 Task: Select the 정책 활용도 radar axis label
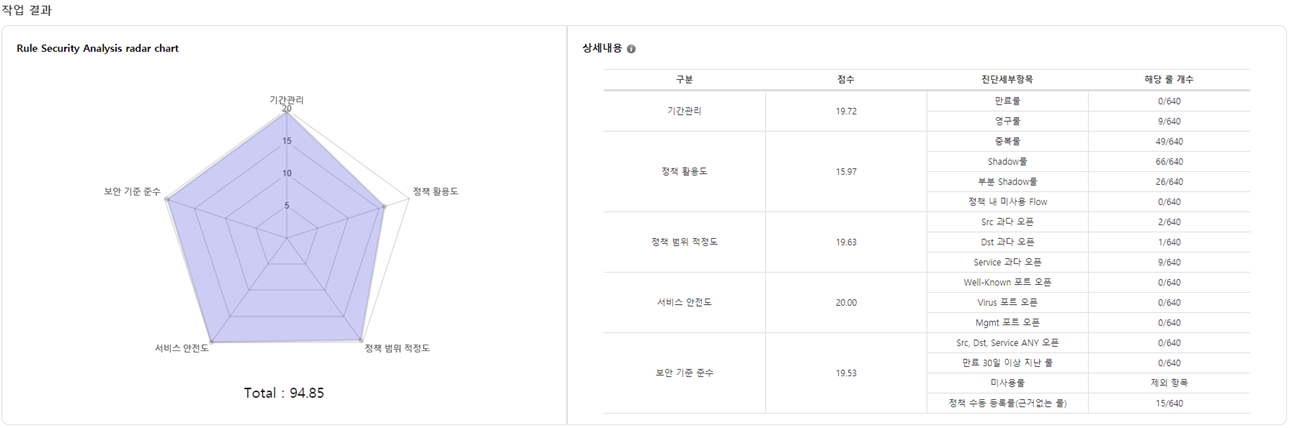pyautogui.click(x=436, y=190)
